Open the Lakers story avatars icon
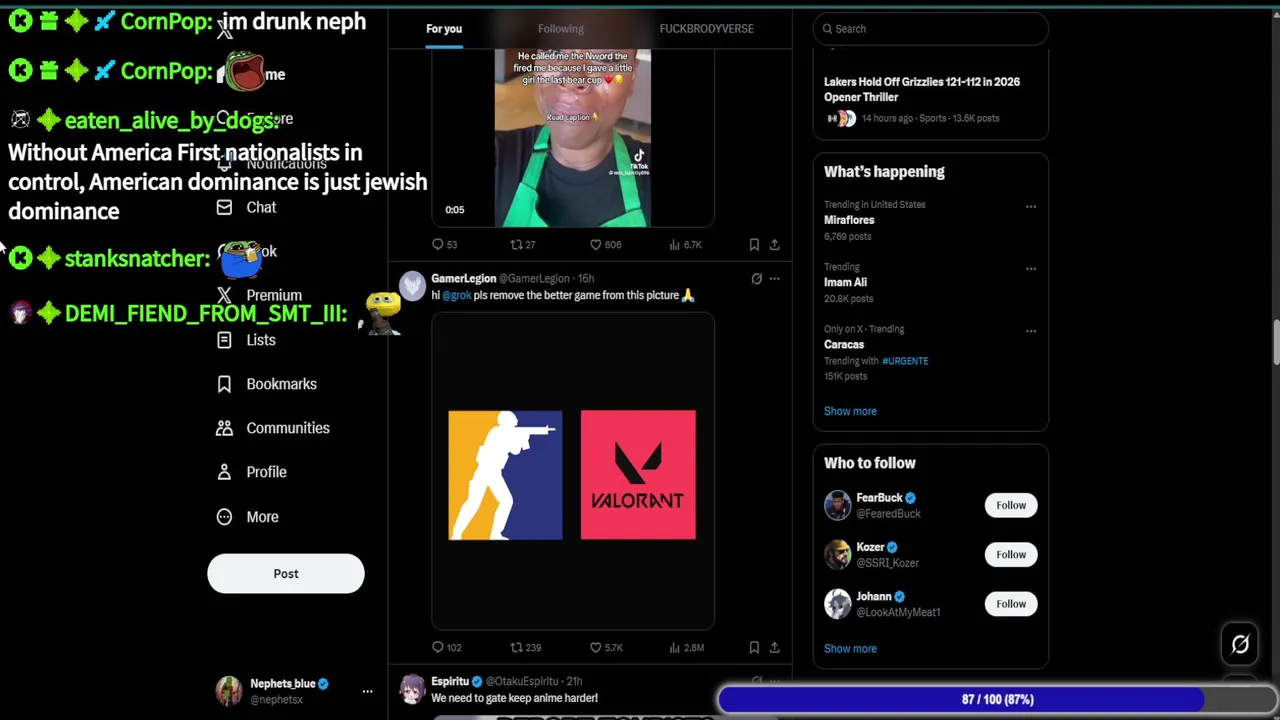Image resolution: width=1280 pixels, height=720 pixels. point(841,119)
